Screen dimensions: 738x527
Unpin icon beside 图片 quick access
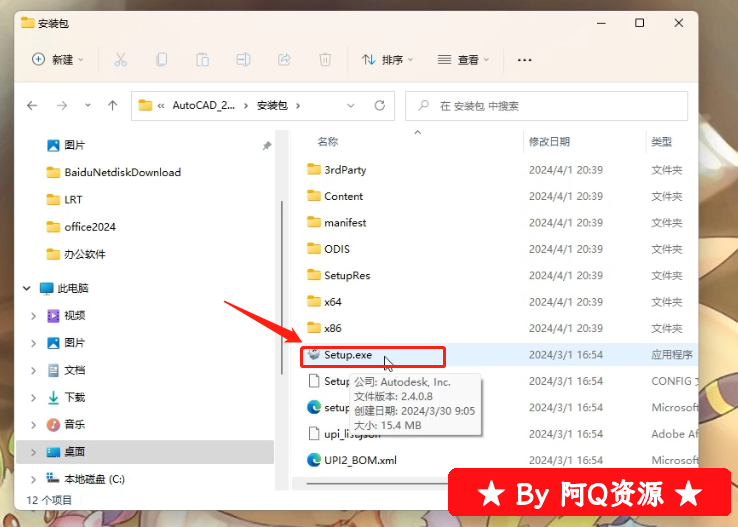pyautogui.click(x=267, y=146)
